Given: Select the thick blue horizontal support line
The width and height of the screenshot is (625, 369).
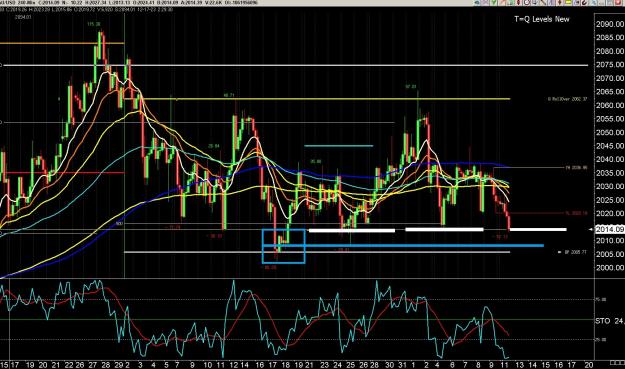Looking at the screenshot, I should click(403, 245).
